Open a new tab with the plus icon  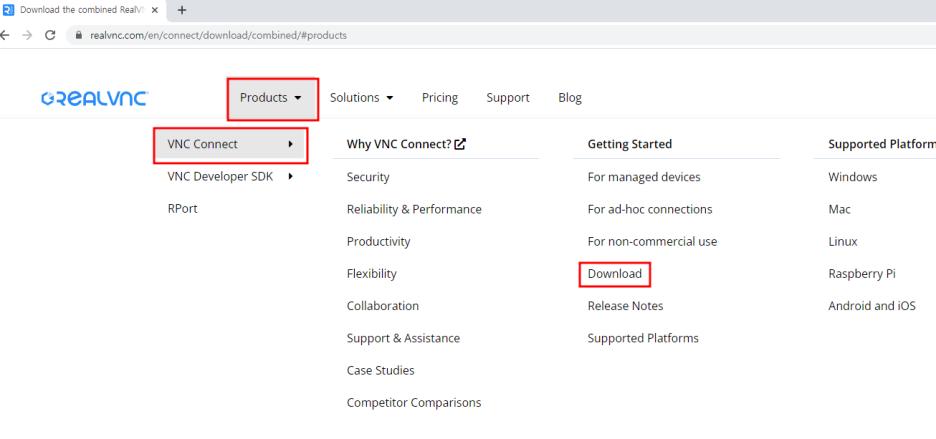coord(182,10)
